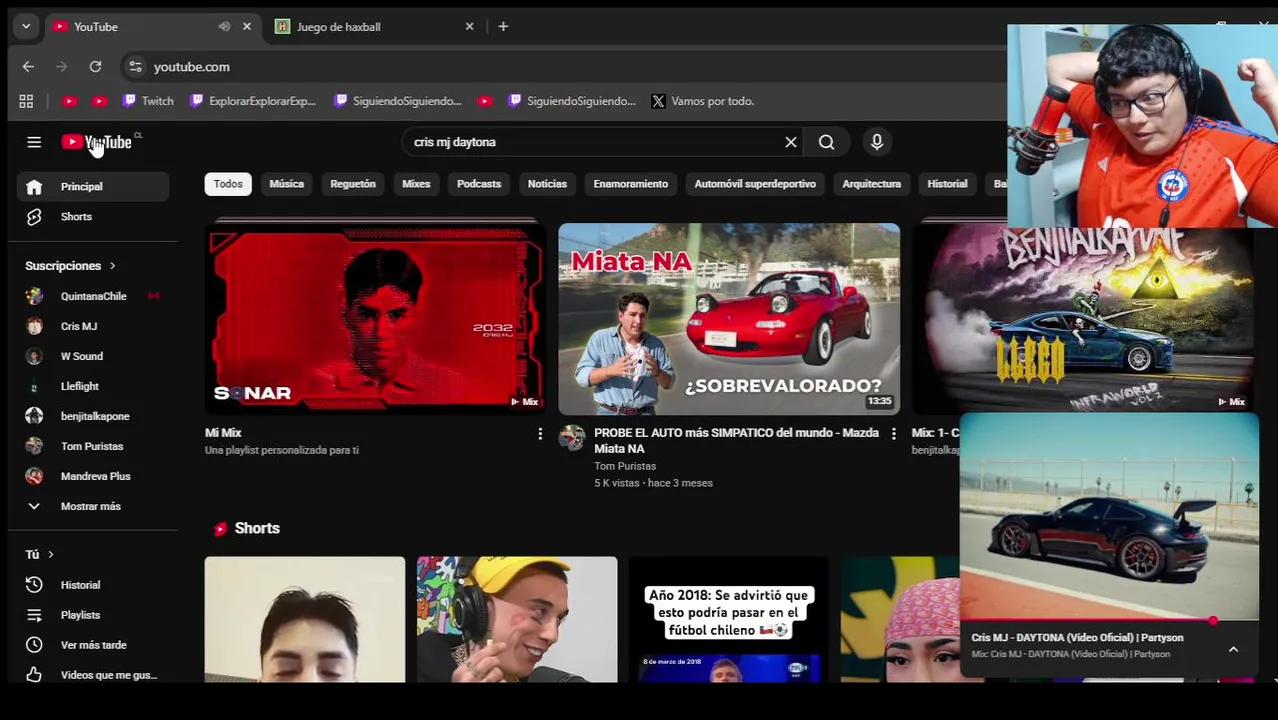Open Cris MJ channel subscription

[x=93, y=326]
